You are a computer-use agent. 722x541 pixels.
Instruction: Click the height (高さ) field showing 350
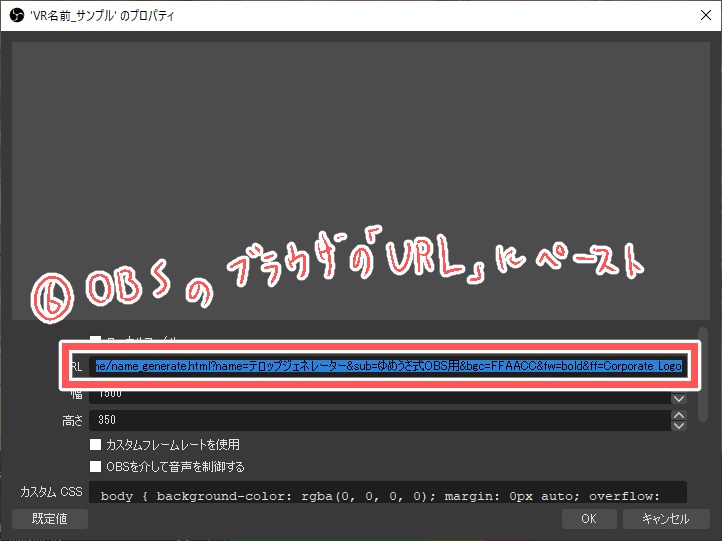[380, 420]
